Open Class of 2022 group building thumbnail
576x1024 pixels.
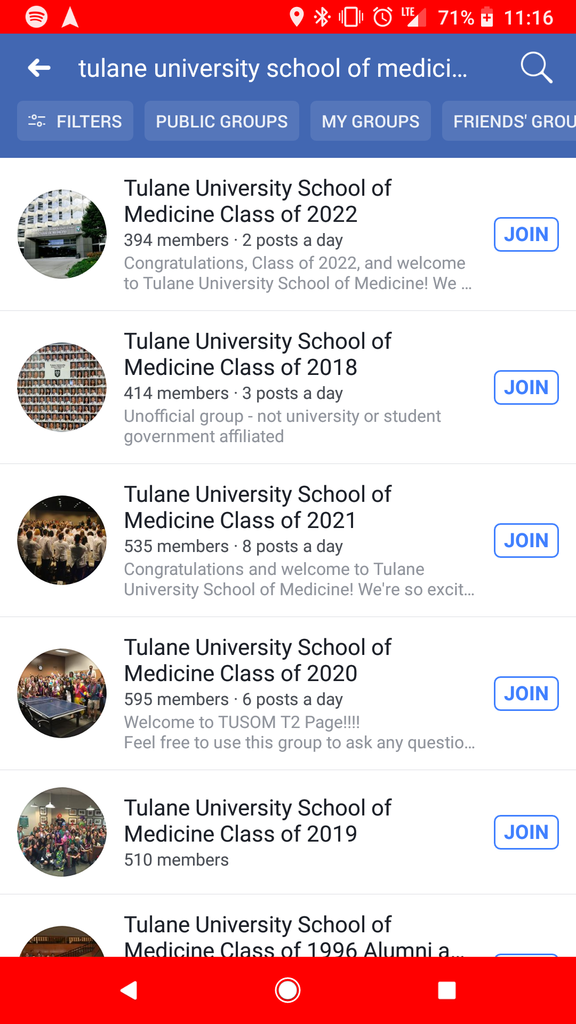tap(62, 234)
